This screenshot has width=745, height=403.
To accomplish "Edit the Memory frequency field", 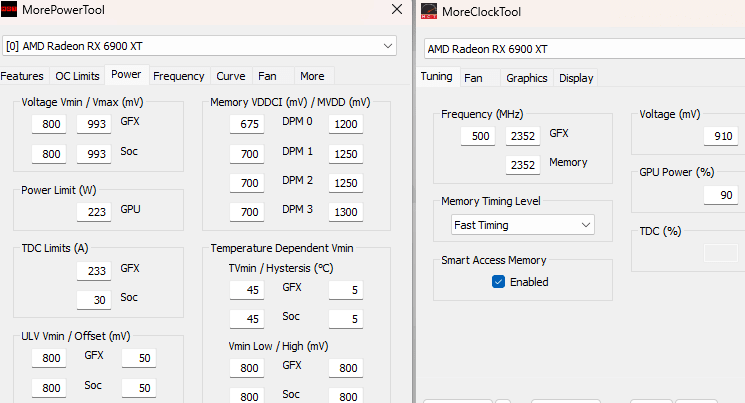I will (523, 165).
